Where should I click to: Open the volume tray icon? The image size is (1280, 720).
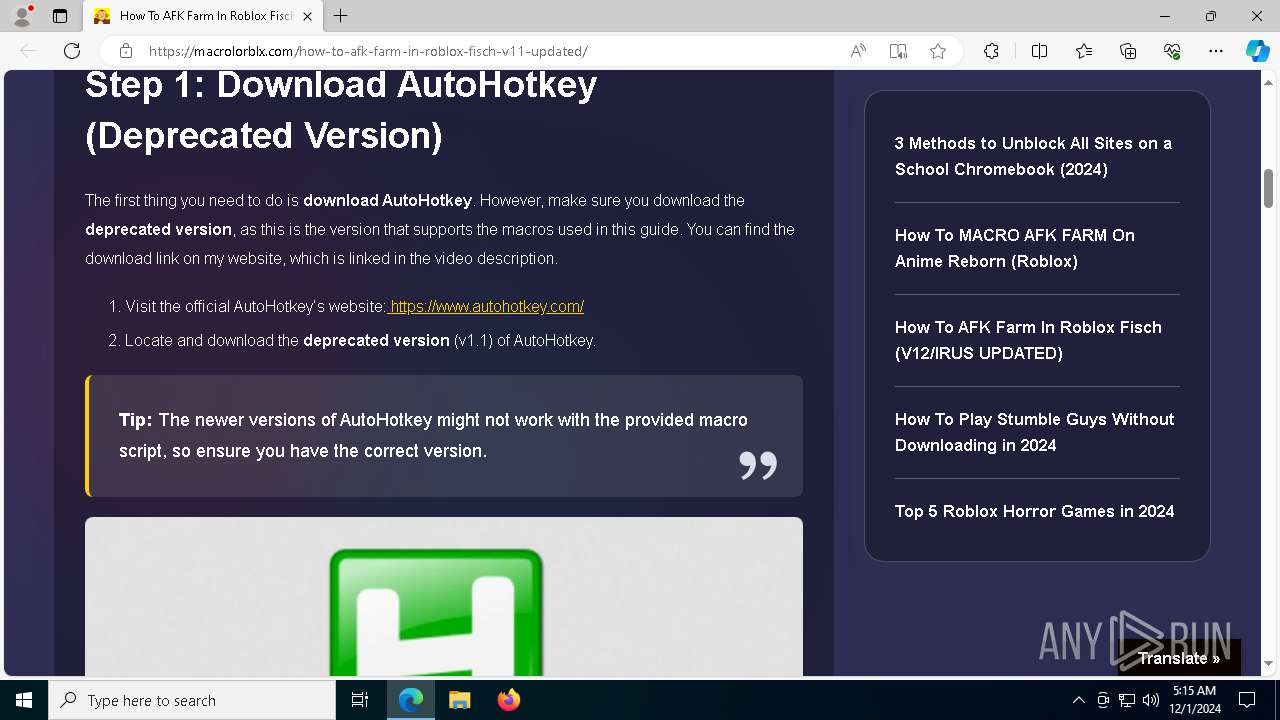click(1151, 700)
